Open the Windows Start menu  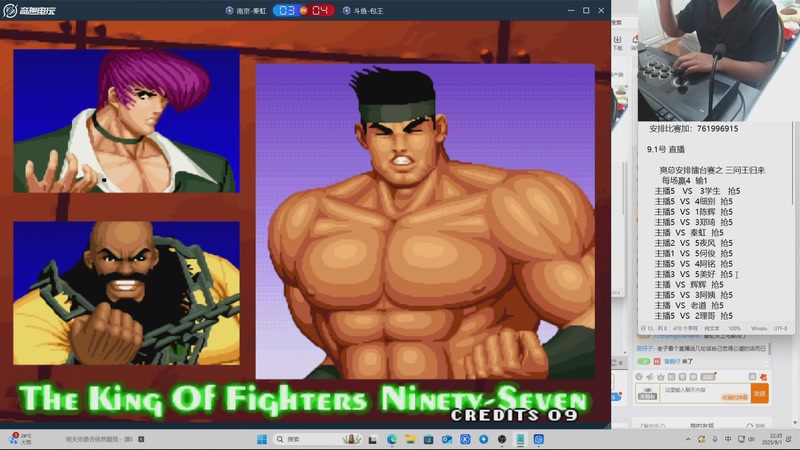click(262, 439)
